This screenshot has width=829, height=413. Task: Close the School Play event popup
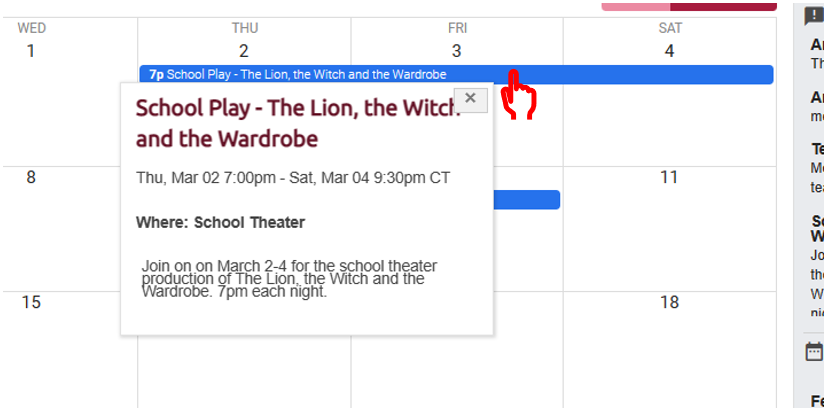(470, 98)
